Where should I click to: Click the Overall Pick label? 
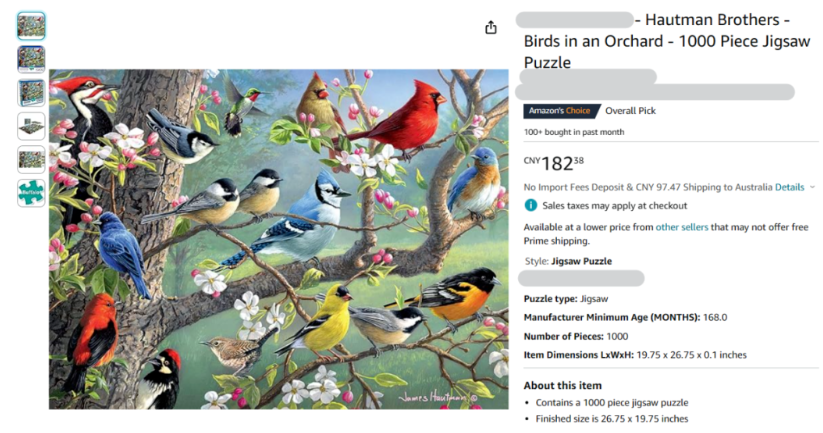630,111
